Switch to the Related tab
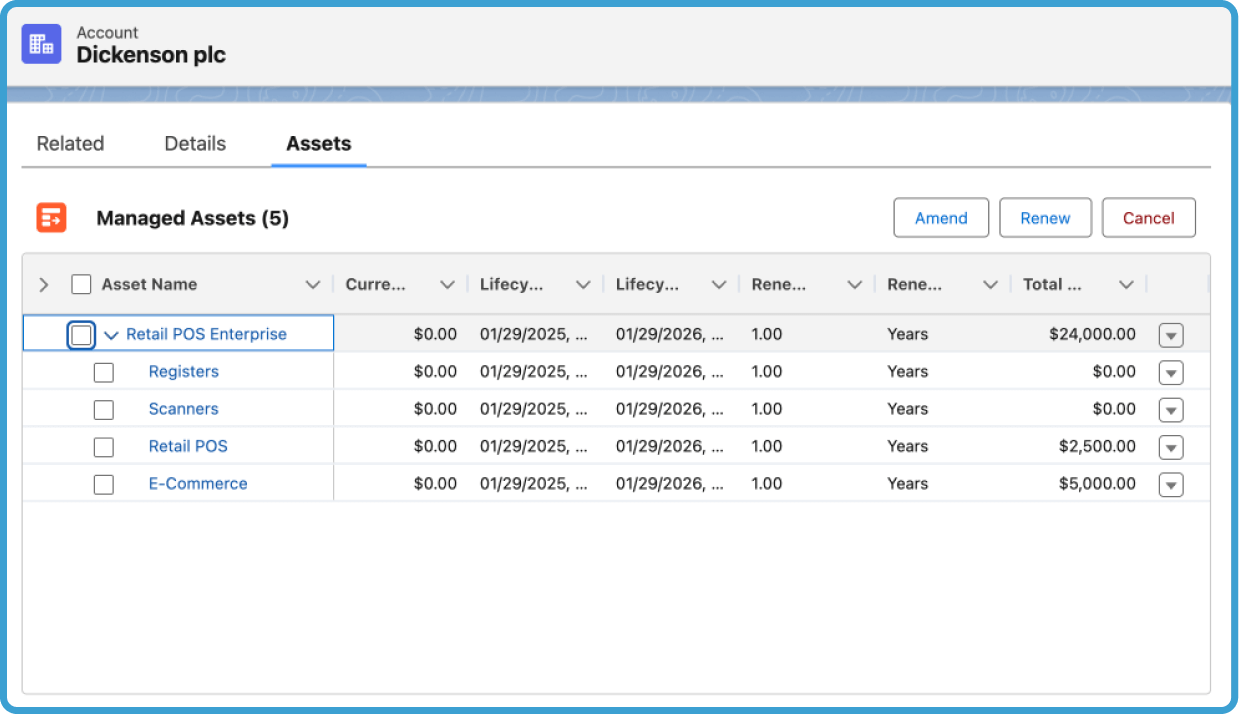 [x=70, y=143]
